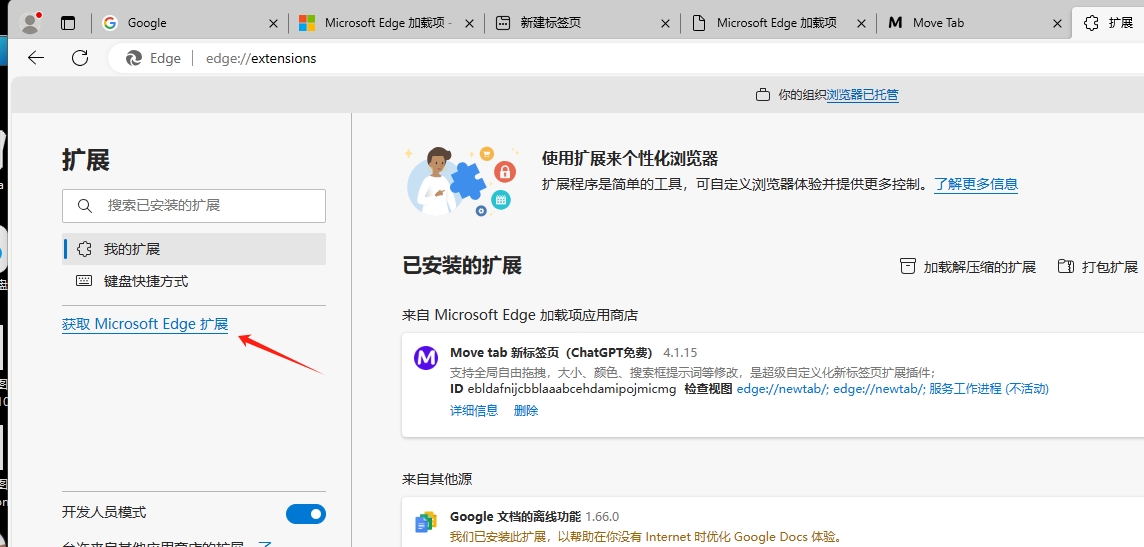Image resolution: width=1144 pixels, height=547 pixels.
Task: Open the tab actions menu icon
Action: (x=68, y=23)
